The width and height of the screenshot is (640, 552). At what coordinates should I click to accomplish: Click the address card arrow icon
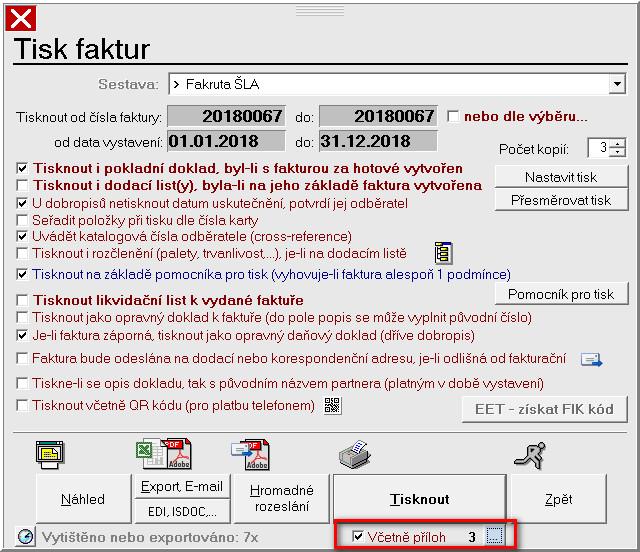point(591,360)
